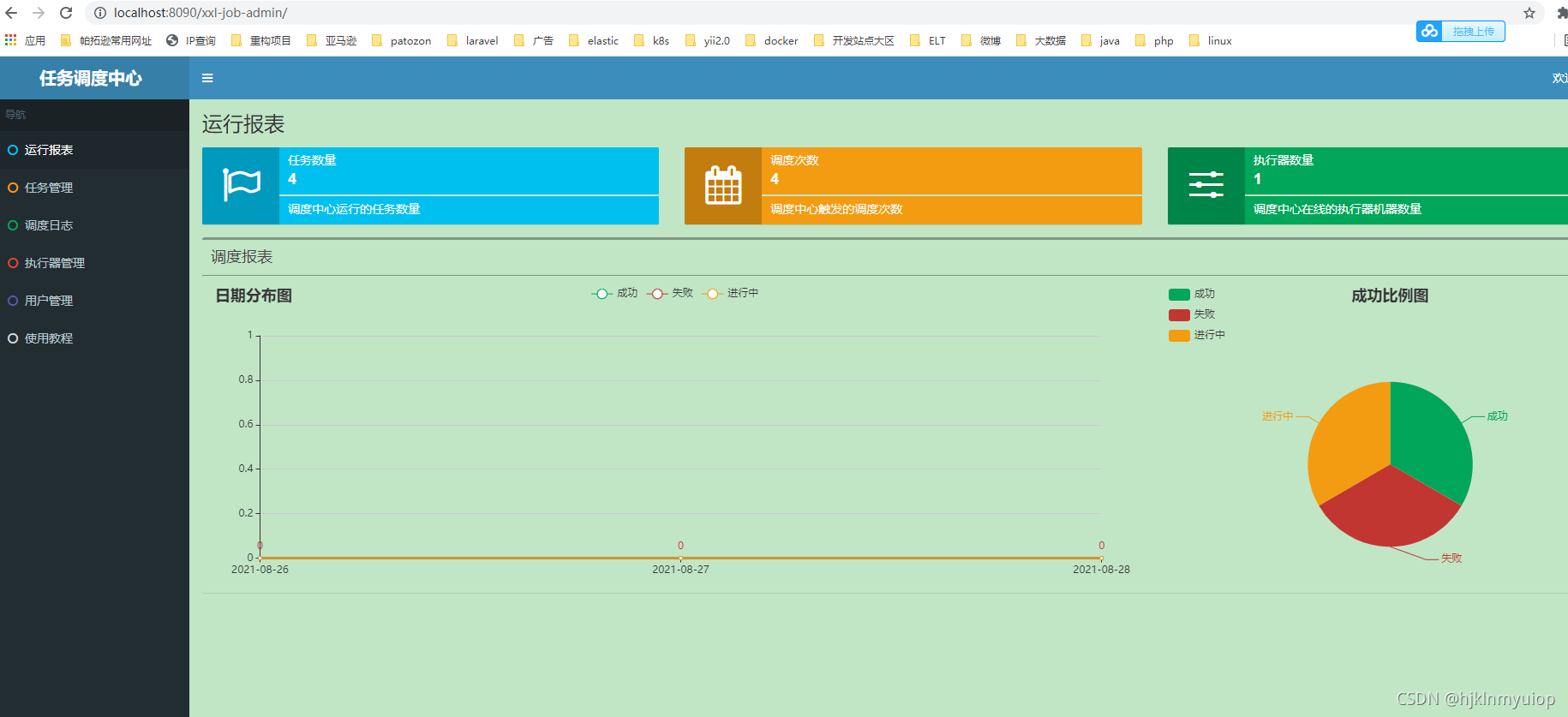Open the laravel bookmark folder

[x=472, y=40]
